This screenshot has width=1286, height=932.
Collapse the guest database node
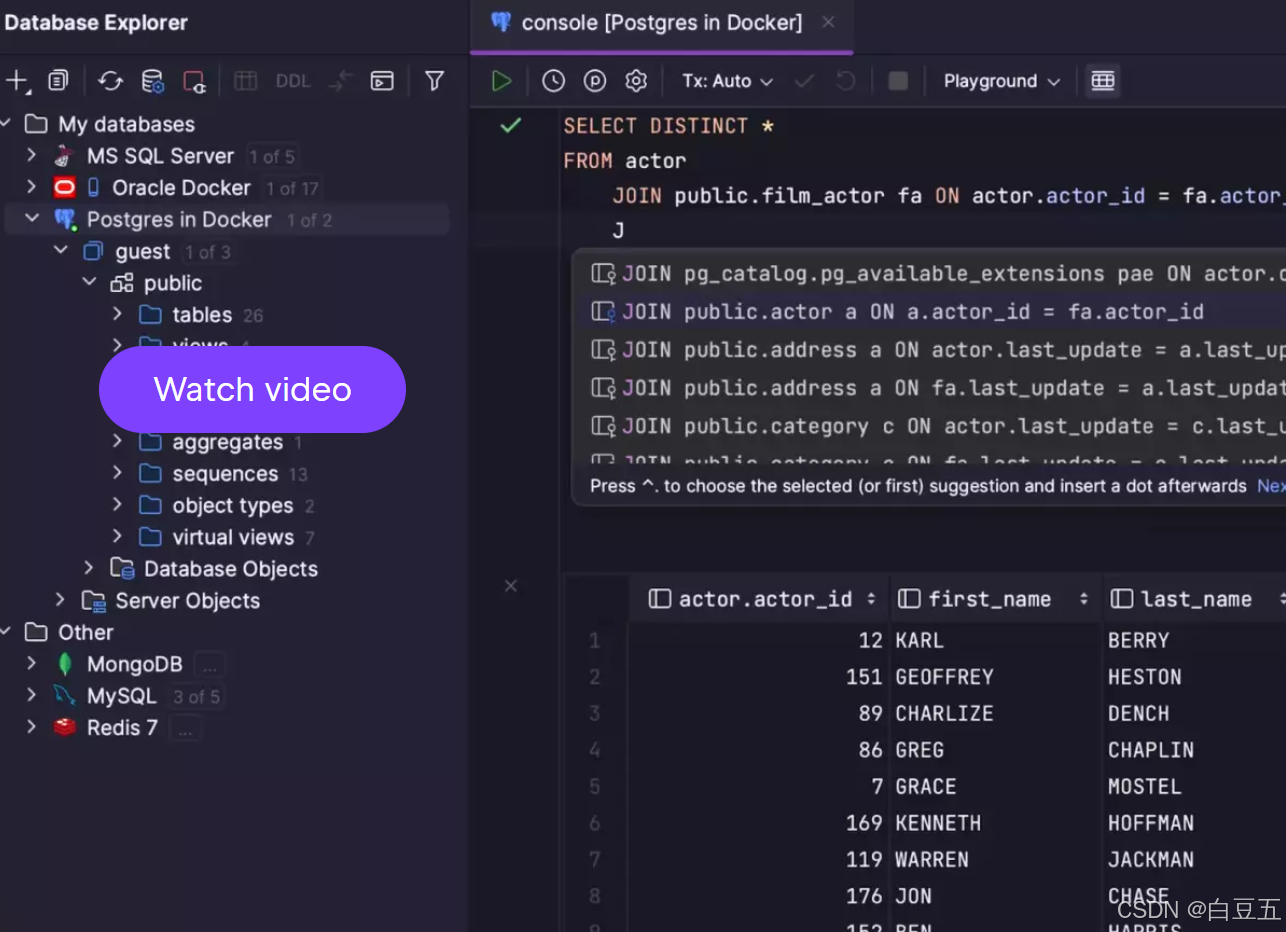pos(61,250)
